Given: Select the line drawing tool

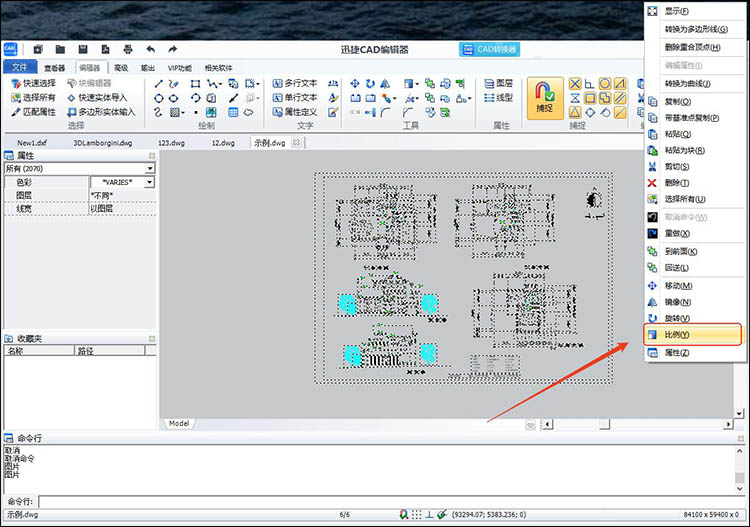Looking at the screenshot, I should click(158, 84).
